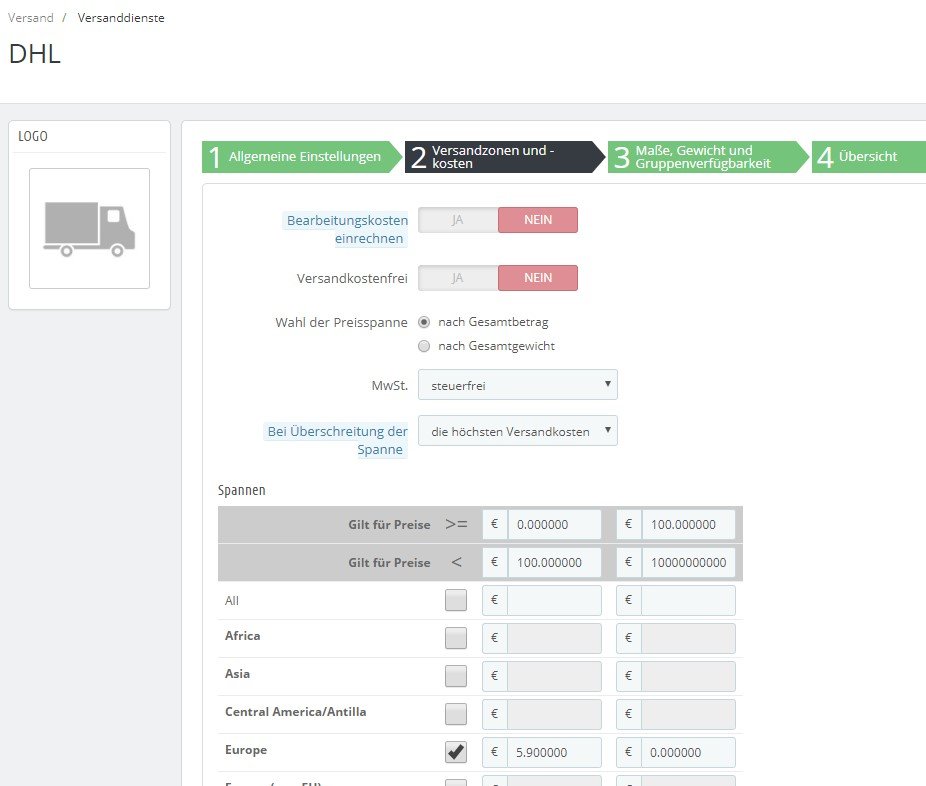
Task: Click the Africa first range price field
Action: [554, 638]
